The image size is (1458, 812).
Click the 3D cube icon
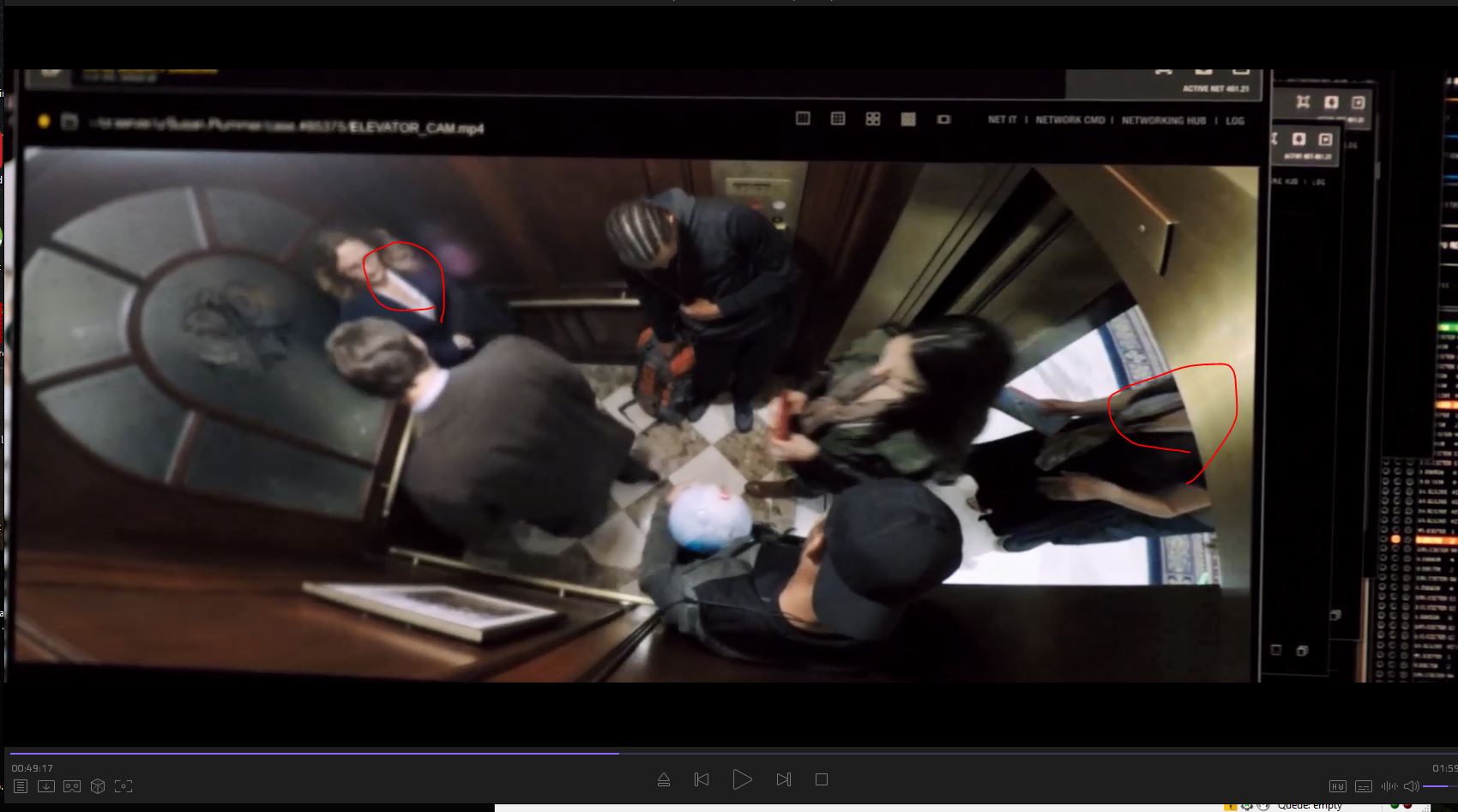coord(98,786)
